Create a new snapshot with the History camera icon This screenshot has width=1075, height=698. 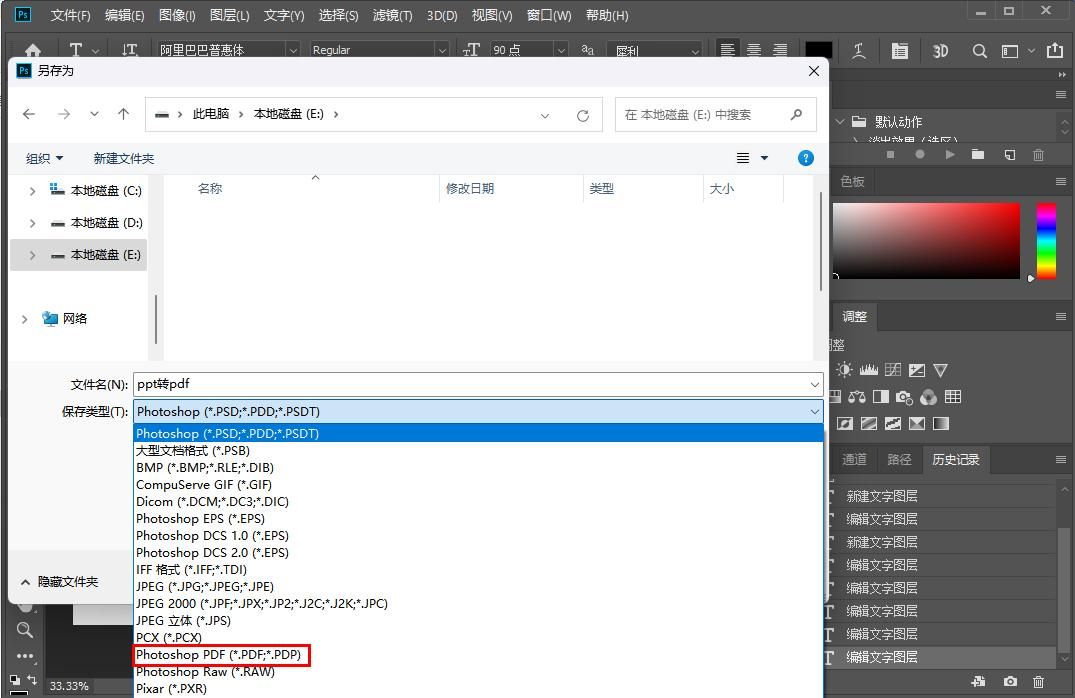click(1010, 682)
